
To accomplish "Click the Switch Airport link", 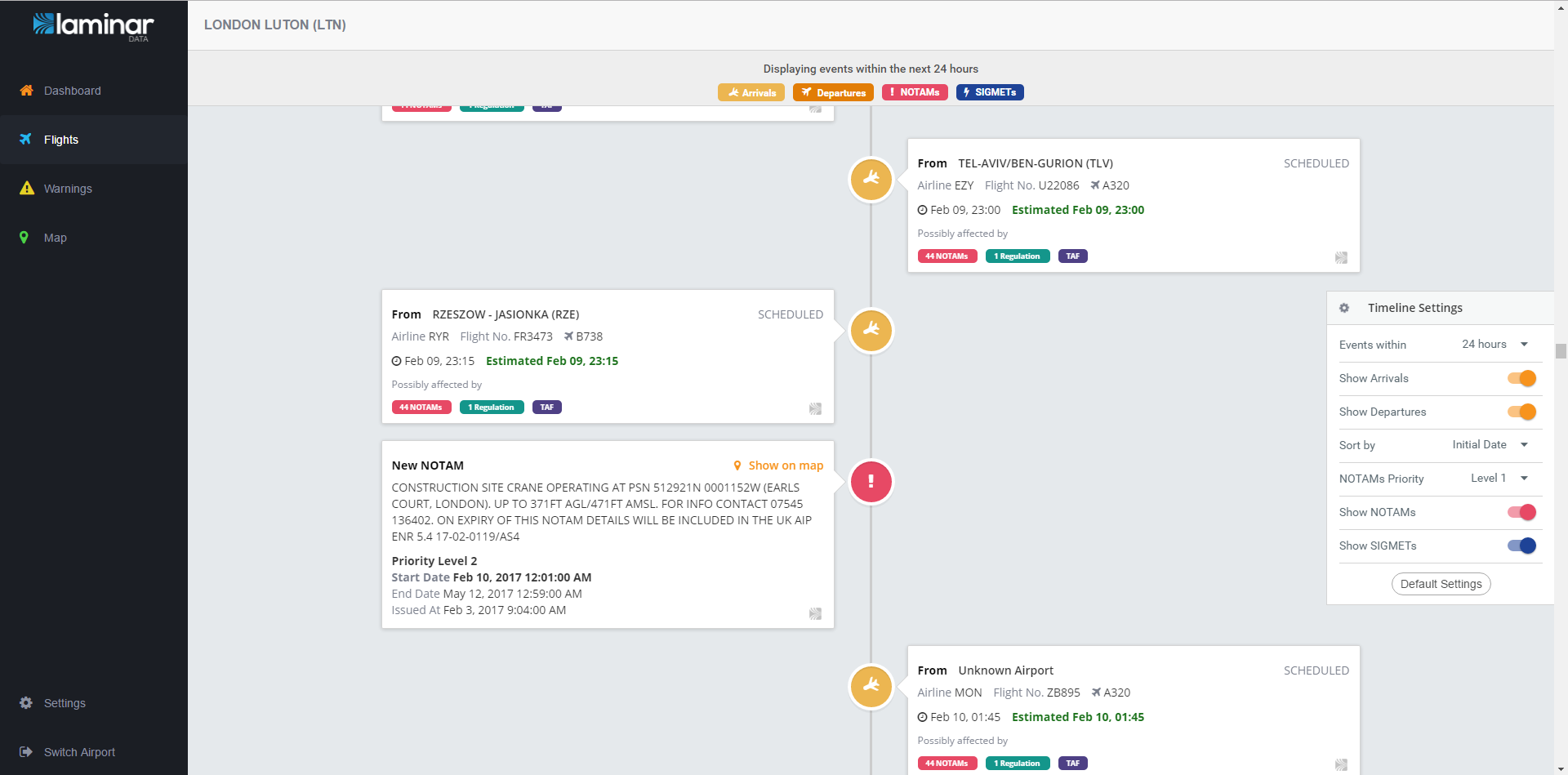I will (79, 752).
